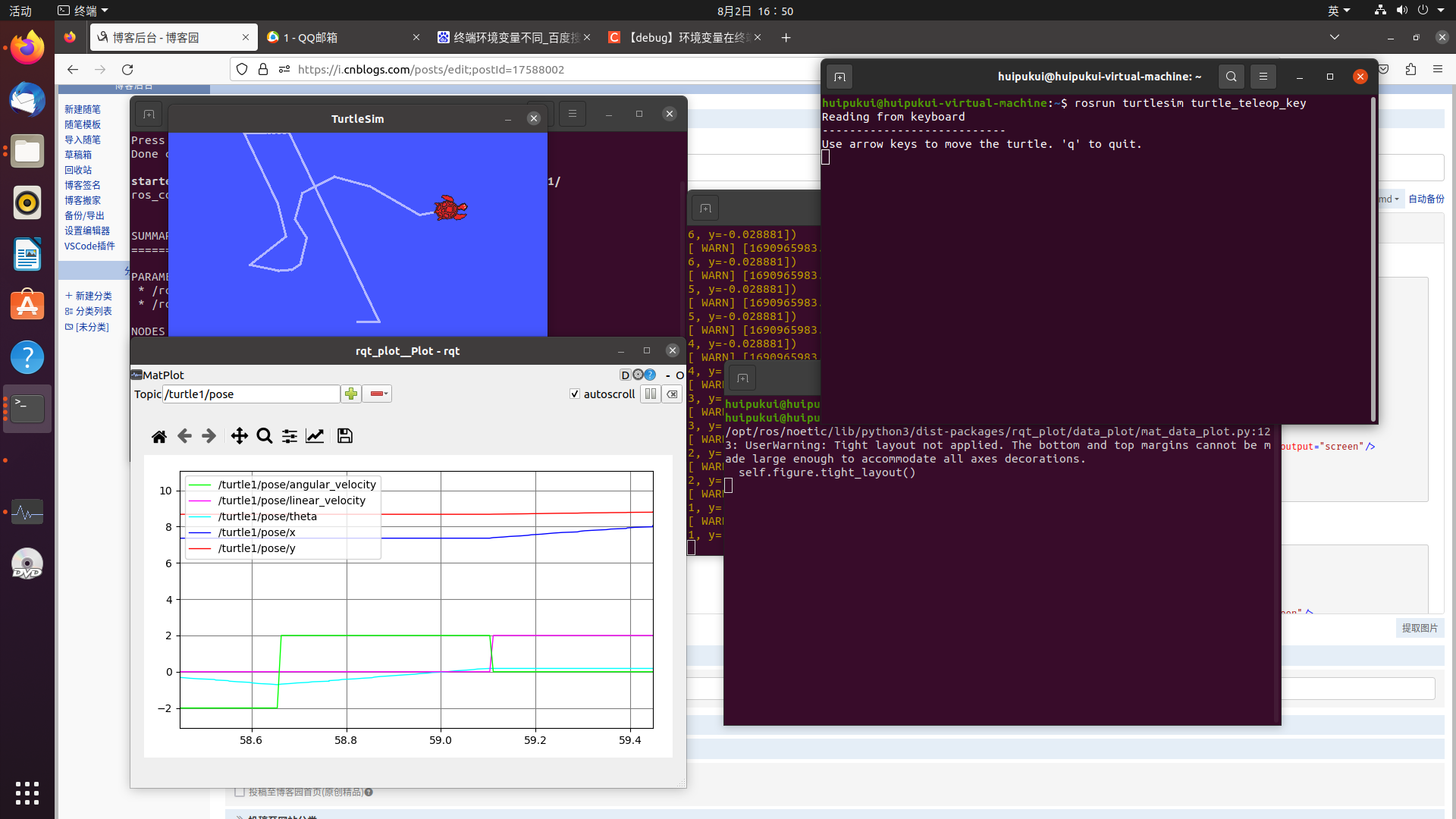Viewport: 1456px width, 819px height.
Task: Open the 活动 Activities overview
Action: tap(20, 11)
